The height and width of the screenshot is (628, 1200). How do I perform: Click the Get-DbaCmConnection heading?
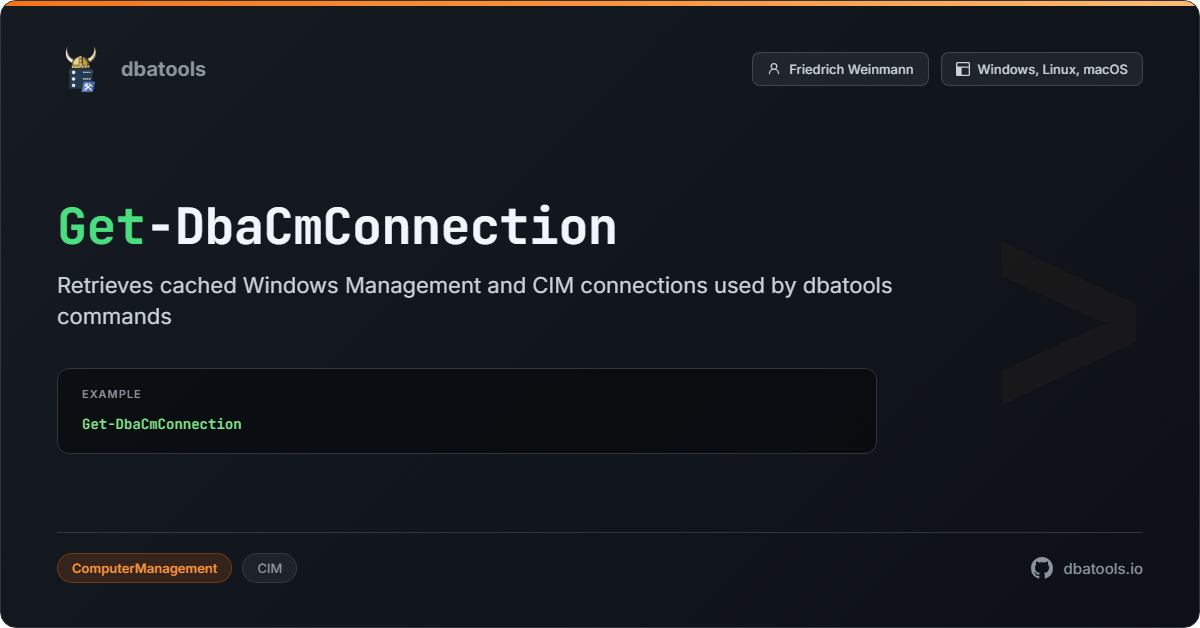coord(337,227)
